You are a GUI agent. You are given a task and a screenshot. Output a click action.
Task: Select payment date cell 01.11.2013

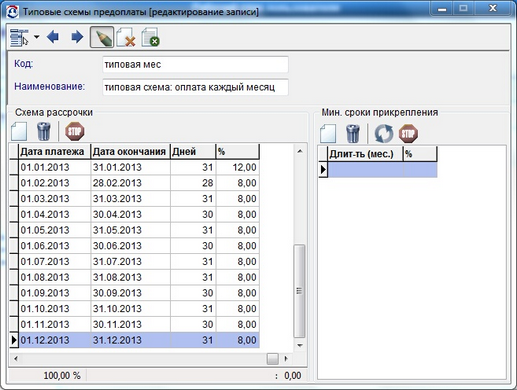55,324
